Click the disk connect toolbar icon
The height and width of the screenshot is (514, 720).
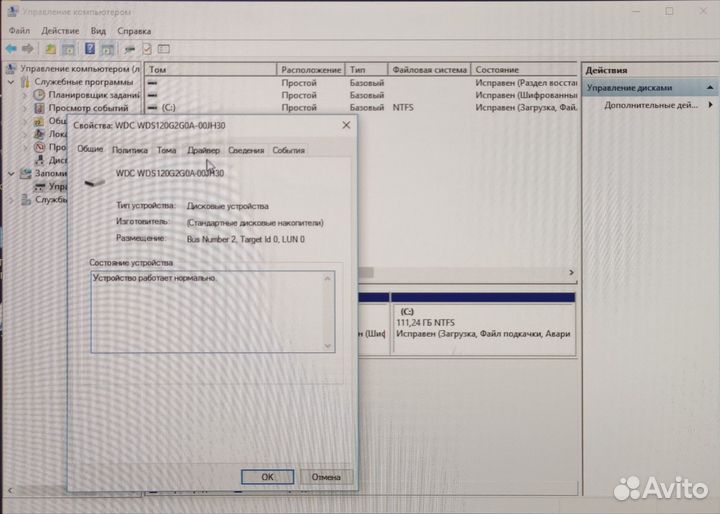[x=129, y=49]
